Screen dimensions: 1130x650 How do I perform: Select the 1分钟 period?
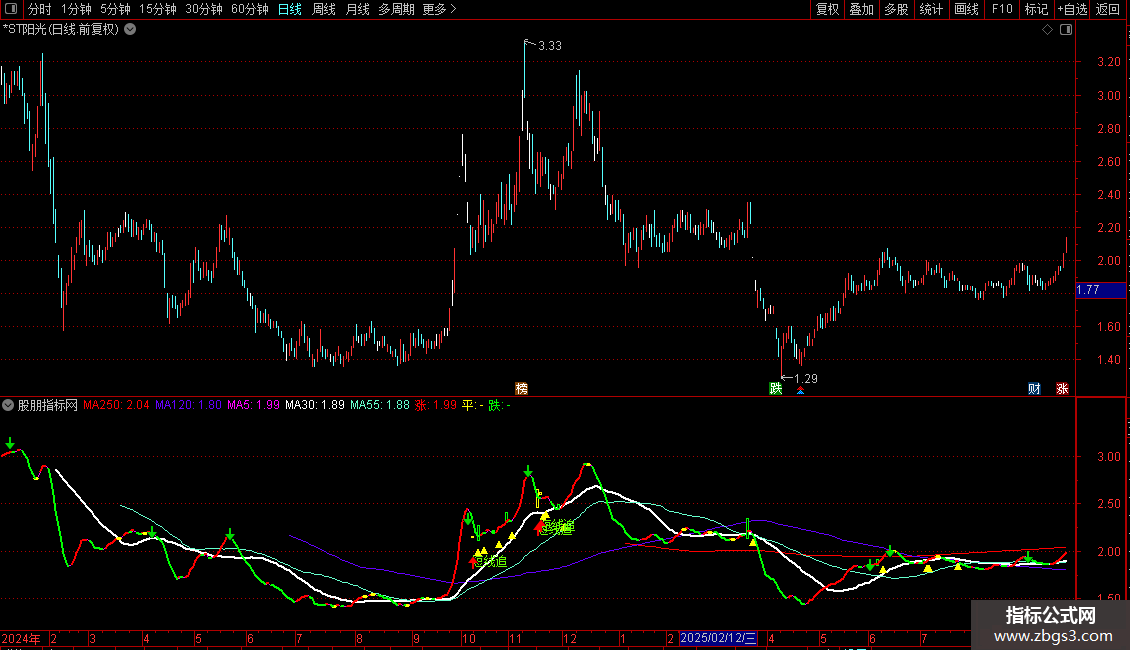tap(76, 9)
